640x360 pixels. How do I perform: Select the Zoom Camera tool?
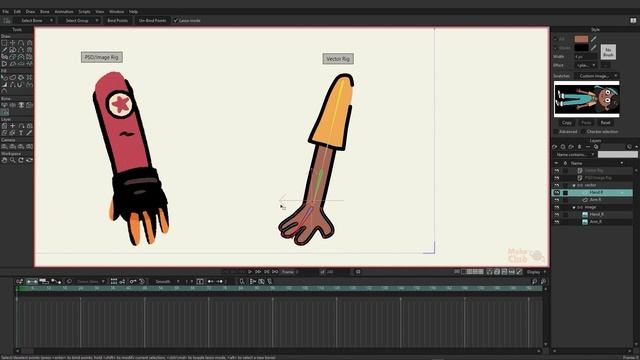pos(13,146)
